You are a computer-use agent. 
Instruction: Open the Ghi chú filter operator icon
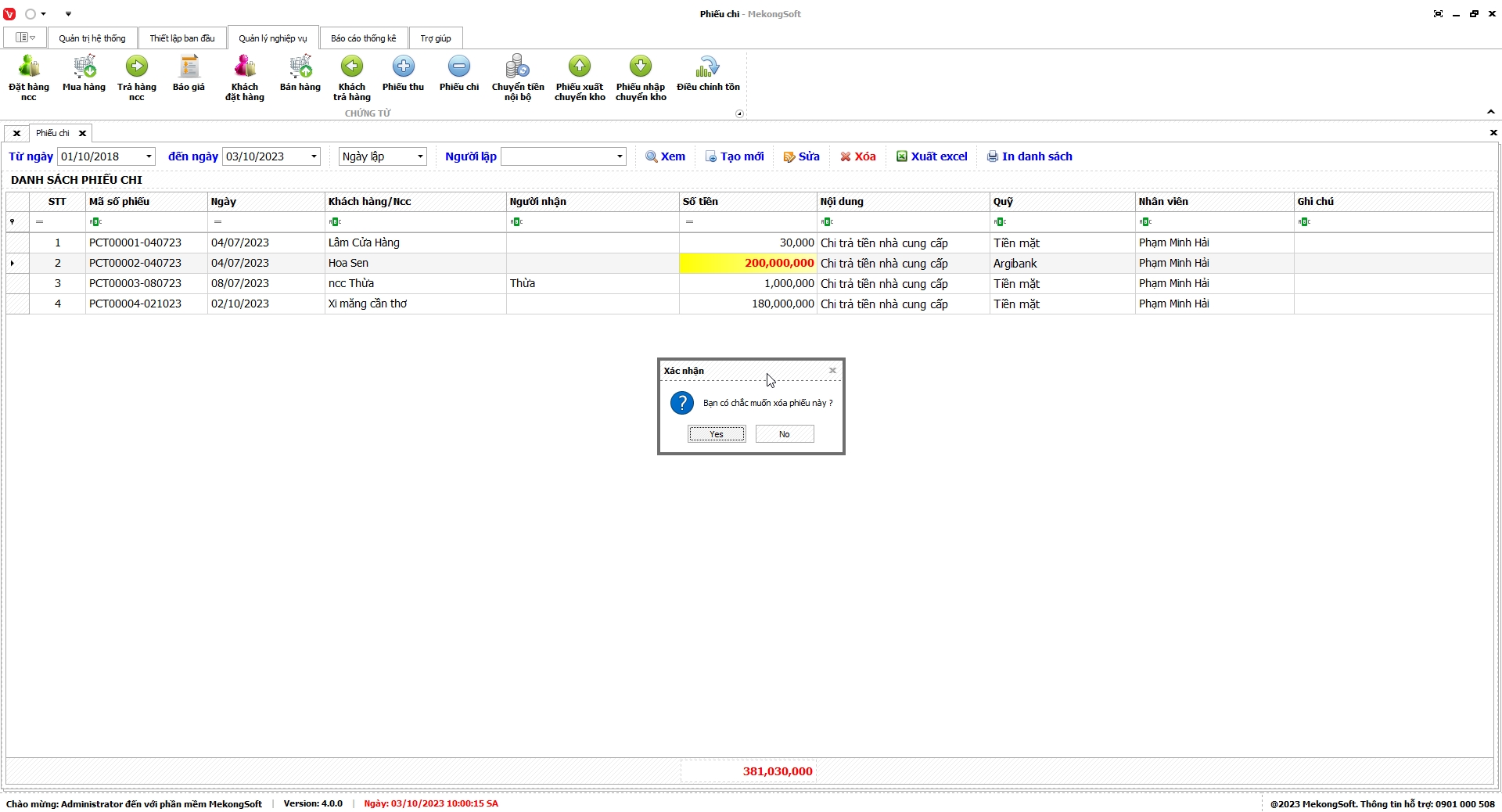pos(1304,222)
